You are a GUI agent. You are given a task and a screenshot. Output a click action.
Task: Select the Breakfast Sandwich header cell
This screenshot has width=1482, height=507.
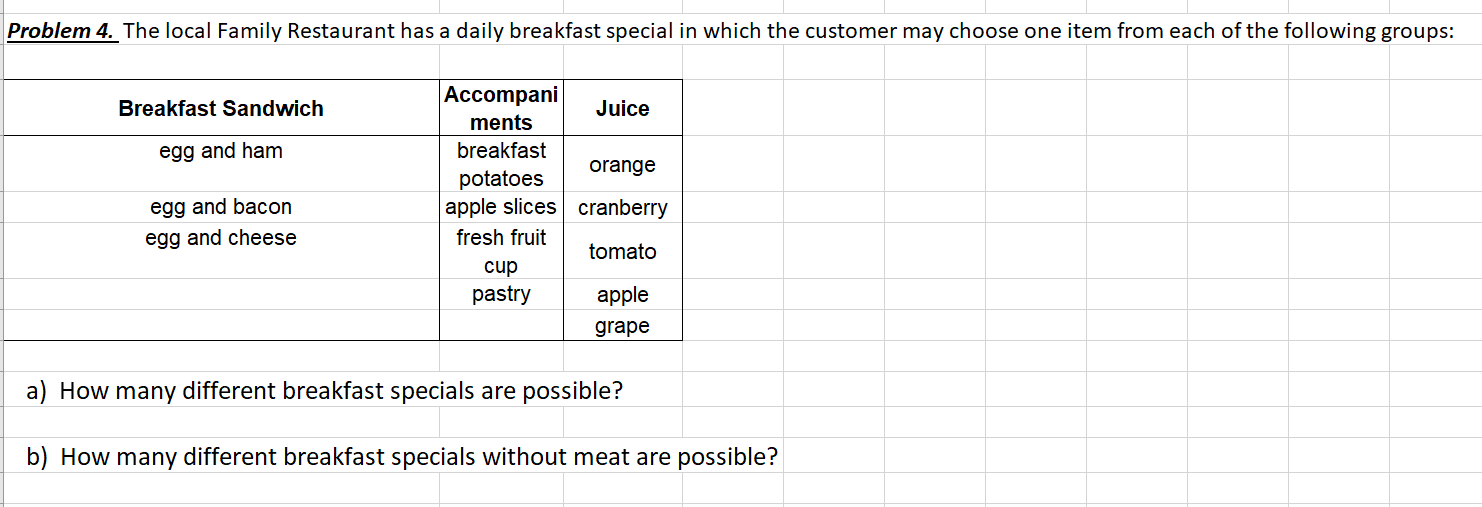(x=221, y=109)
